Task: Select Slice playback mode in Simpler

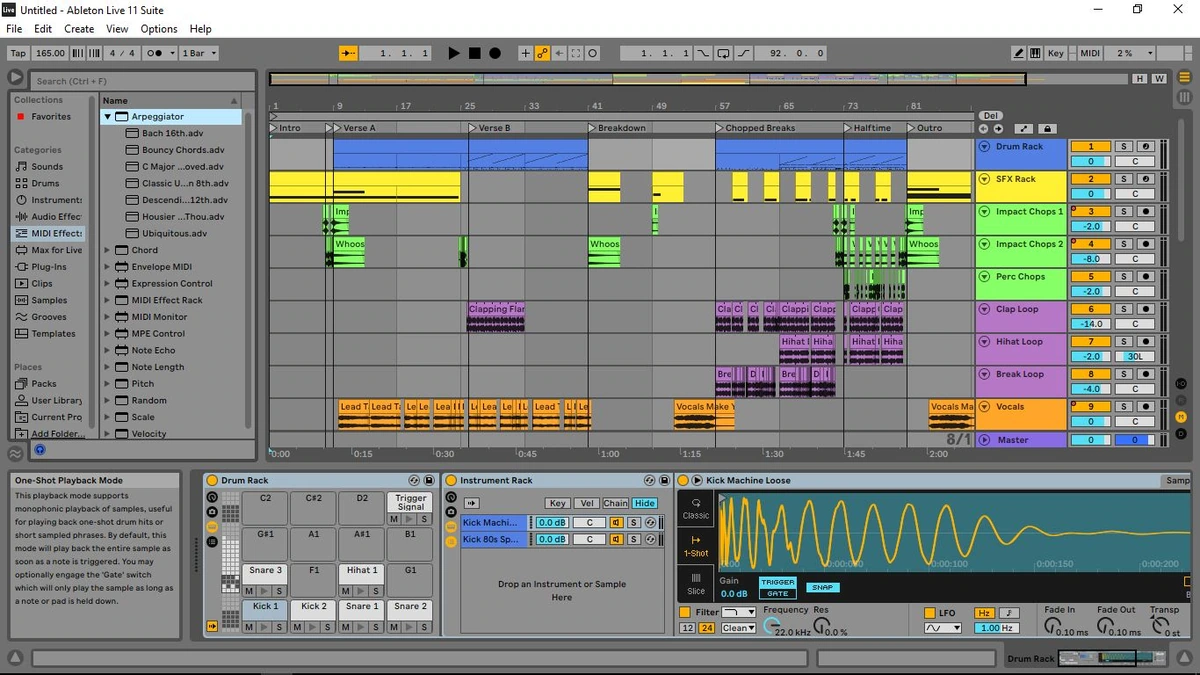Action: click(x=696, y=582)
